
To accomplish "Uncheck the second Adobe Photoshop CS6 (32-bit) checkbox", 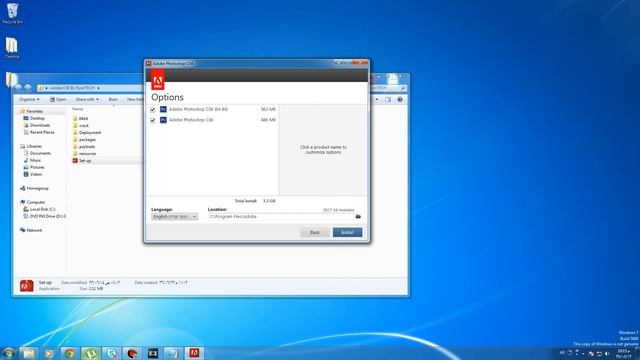I will tap(153, 120).
